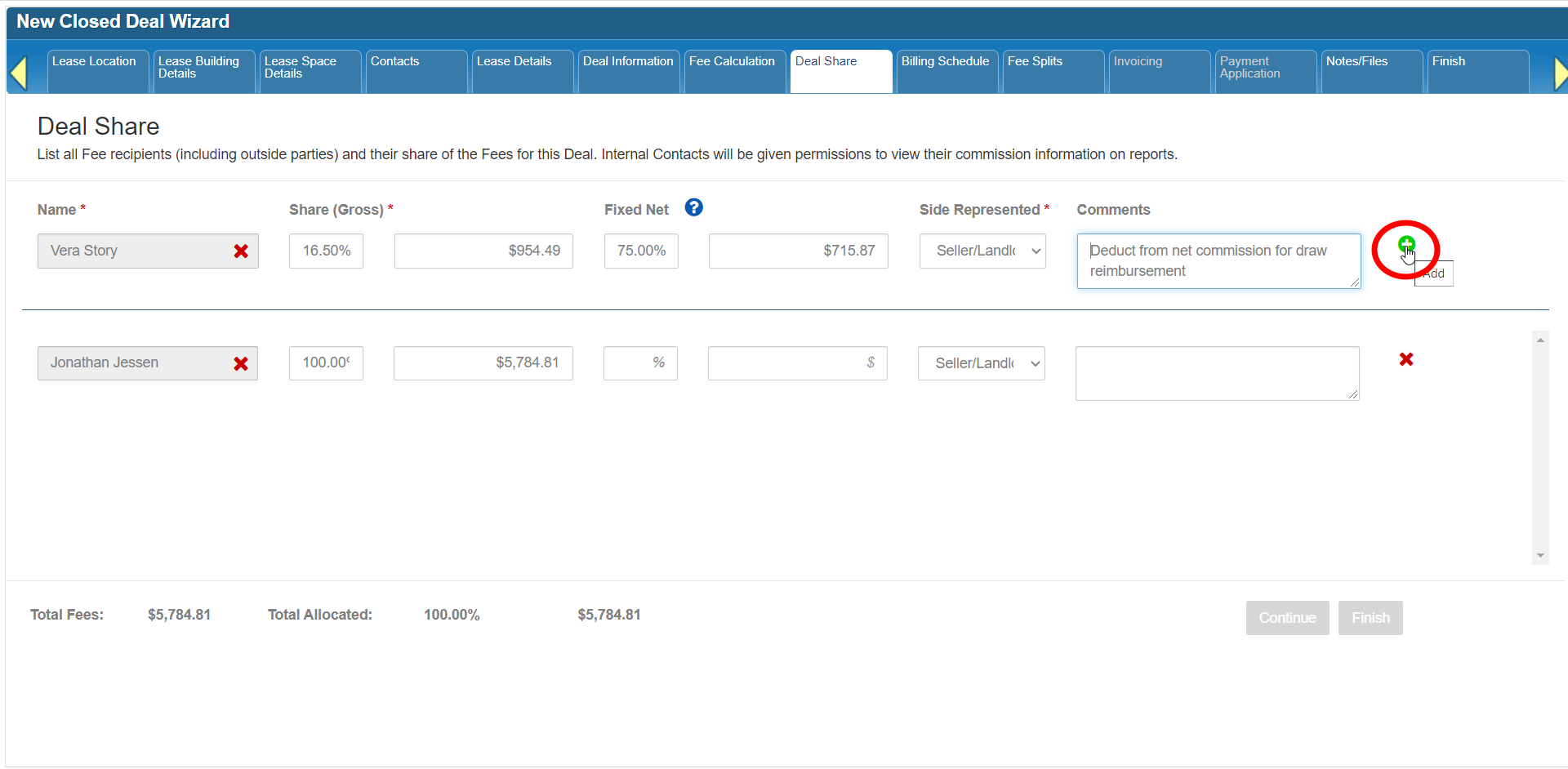Click the green Add recipient plus icon
Image resolution: width=1568 pixels, height=769 pixels.
click(1405, 244)
